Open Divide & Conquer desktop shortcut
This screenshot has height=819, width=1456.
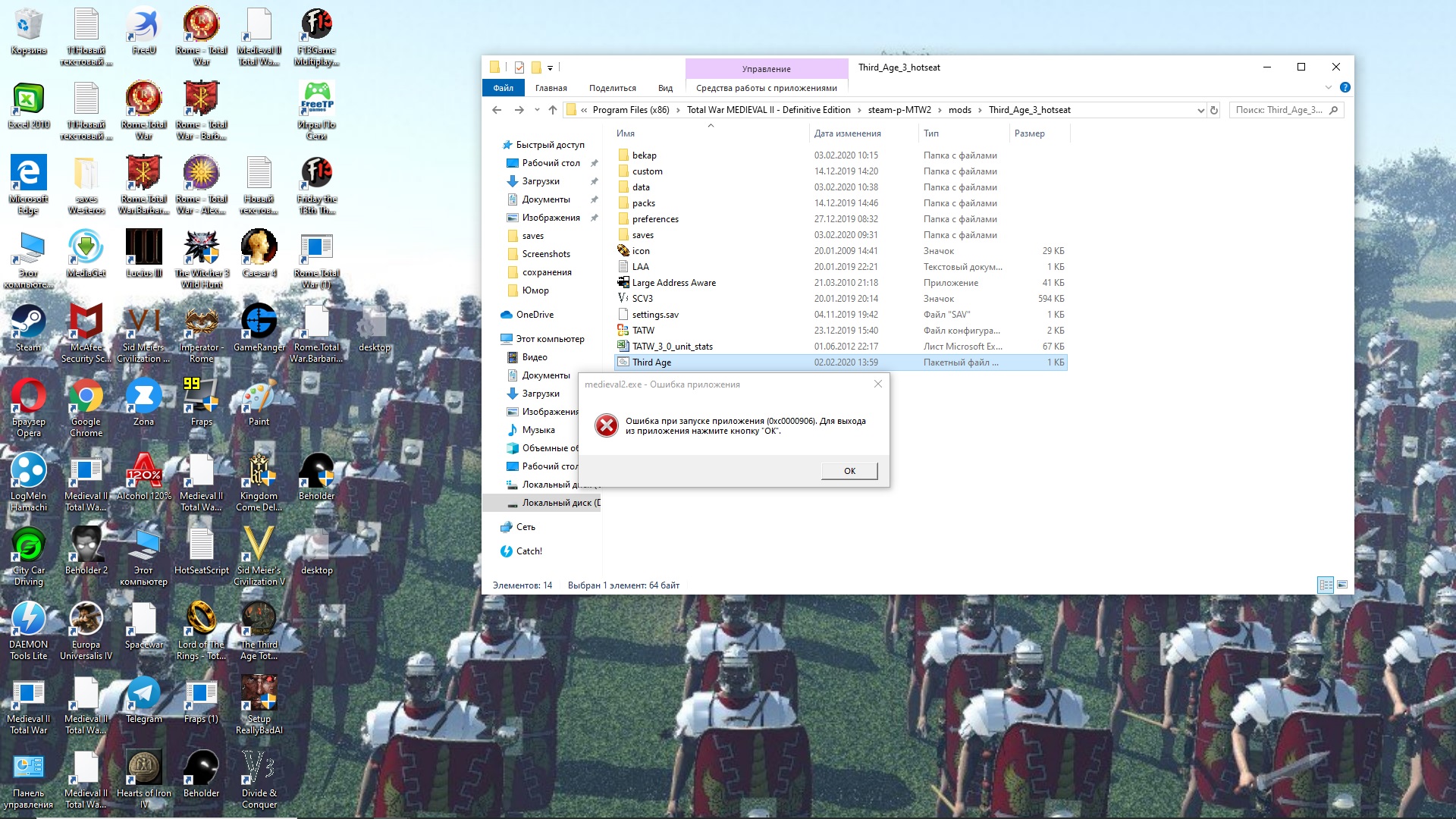(x=259, y=780)
